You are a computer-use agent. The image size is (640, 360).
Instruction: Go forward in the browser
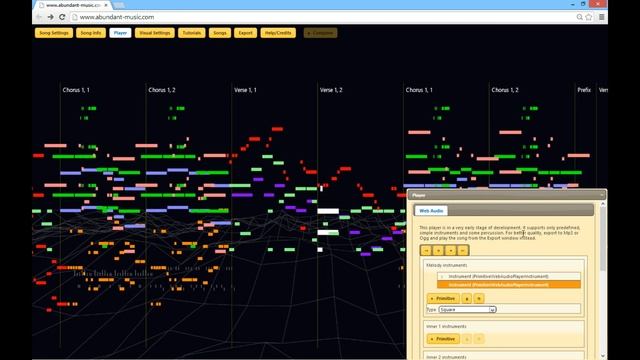pos(51,17)
